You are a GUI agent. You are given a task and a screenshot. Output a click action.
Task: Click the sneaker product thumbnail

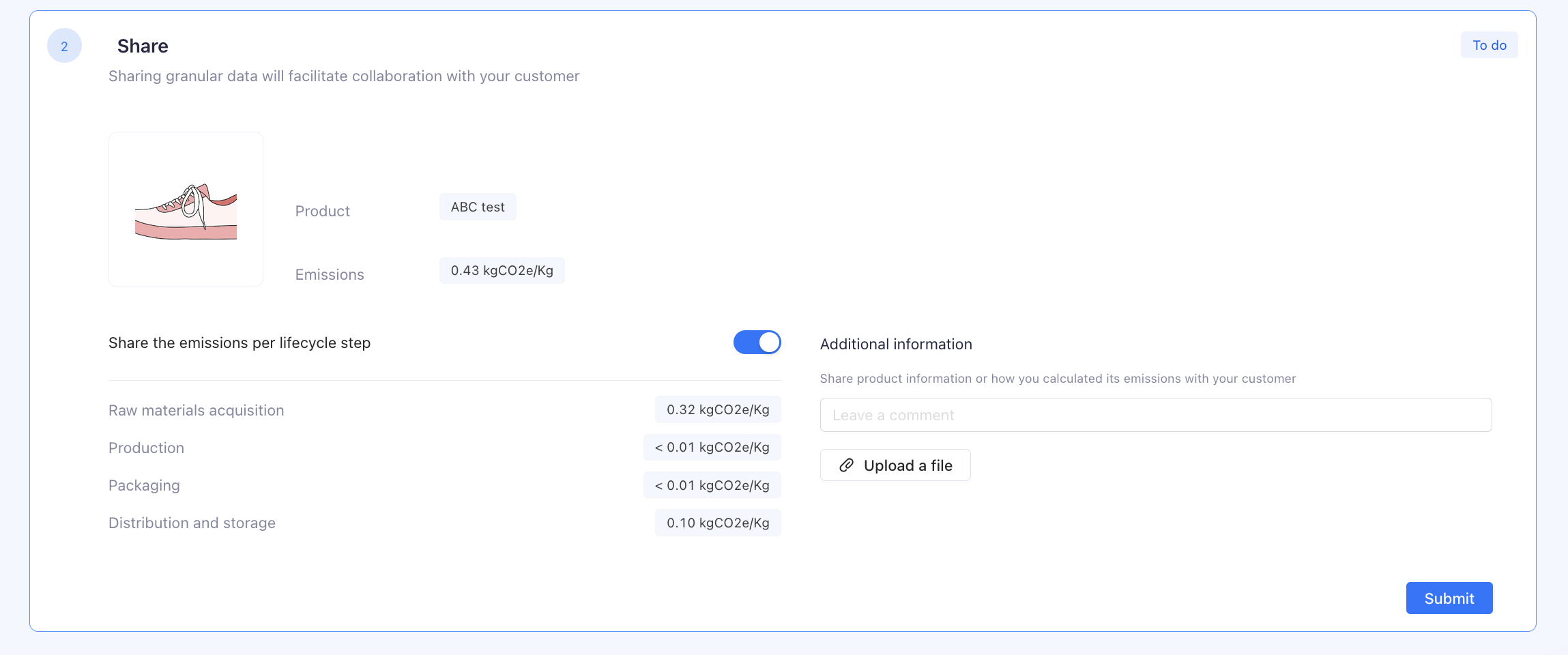pyautogui.click(x=186, y=209)
